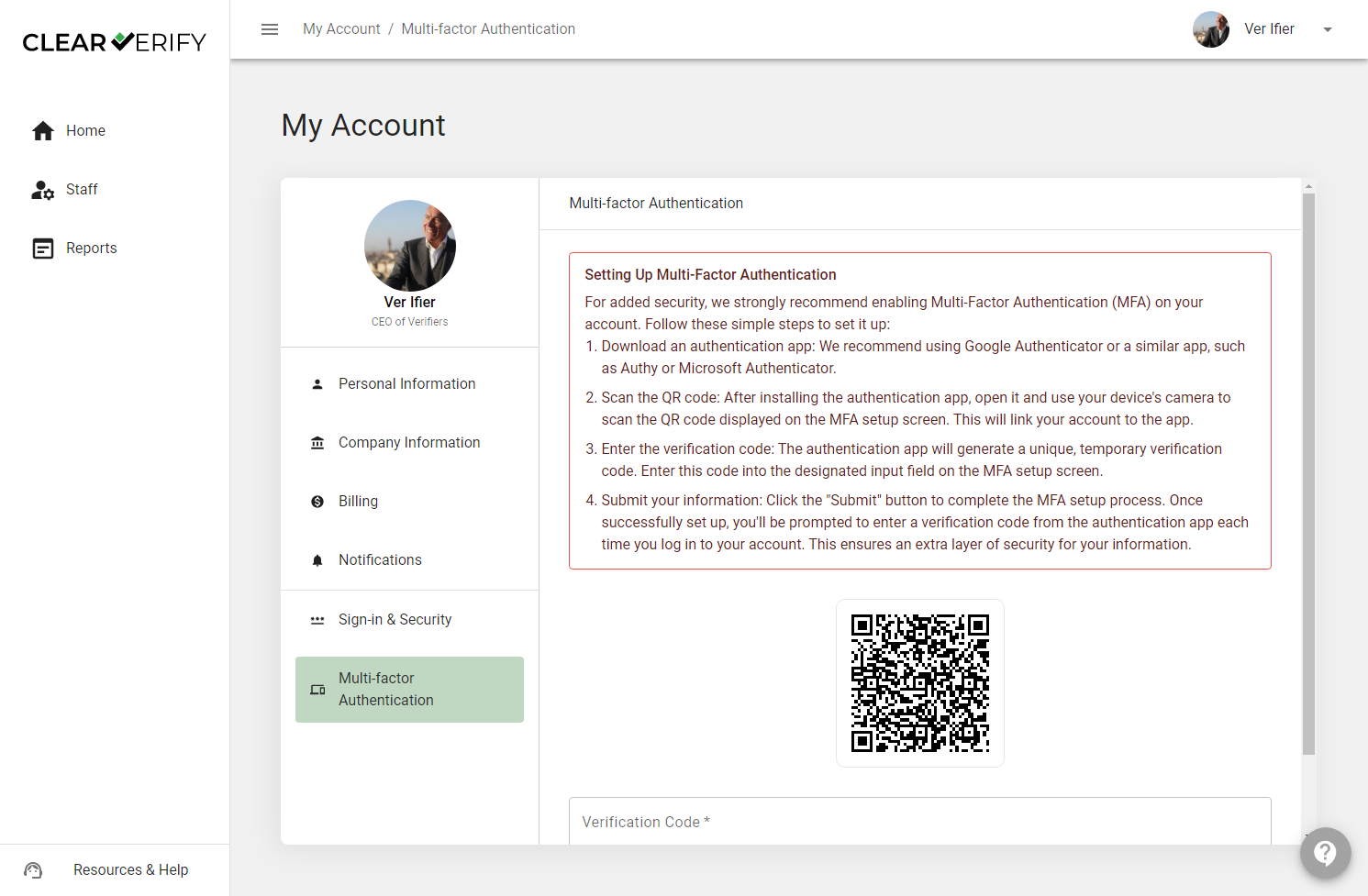Viewport: 1368px width, 896px height.
Task: Open the floating help question-mark button
Action: coord(1325,853)
